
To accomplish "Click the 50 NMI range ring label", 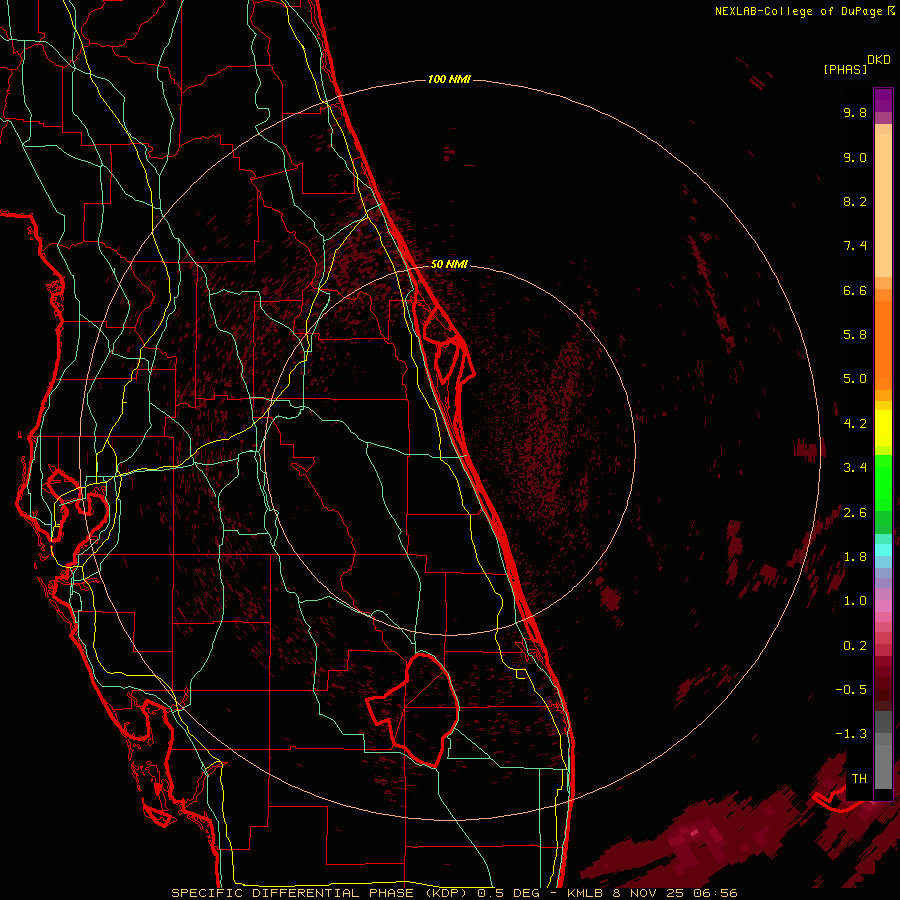I will pos(449,264).
